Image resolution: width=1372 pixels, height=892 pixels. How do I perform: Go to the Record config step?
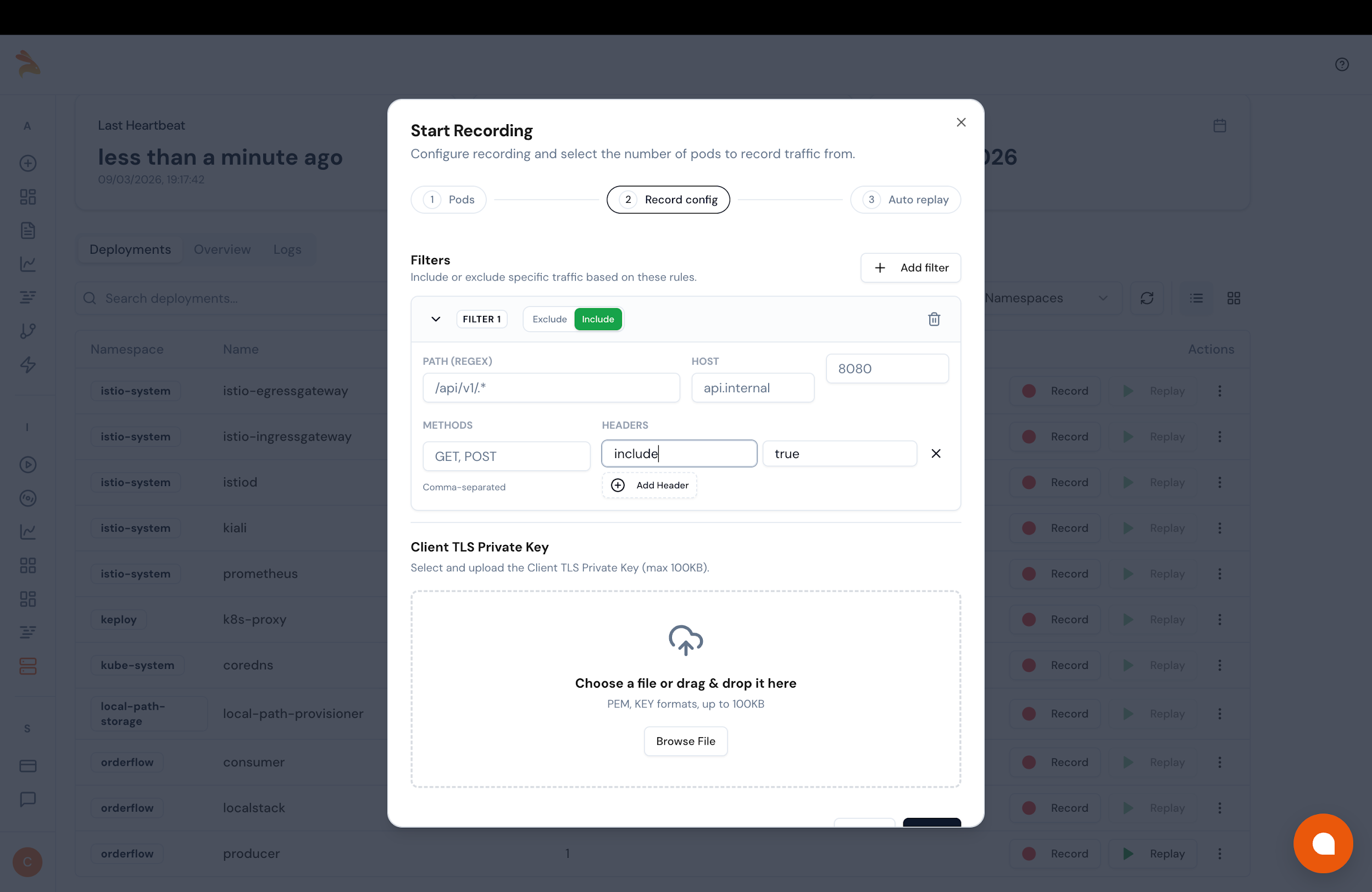tap(668, 199)
